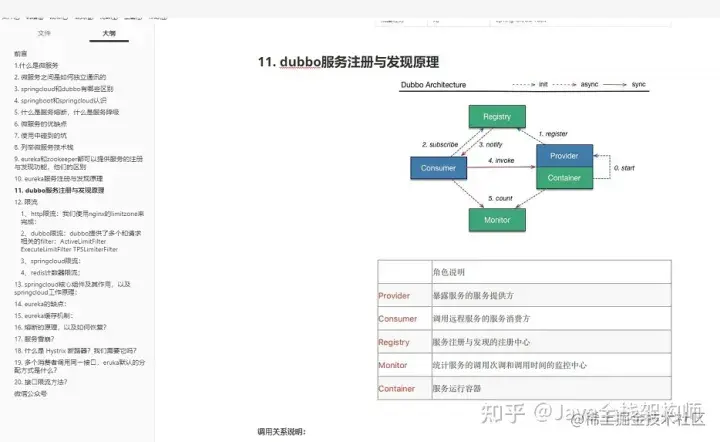Switch to the 大纲 outline tab
The height and width of the screenshot is (442, 720).
[109, 33]
